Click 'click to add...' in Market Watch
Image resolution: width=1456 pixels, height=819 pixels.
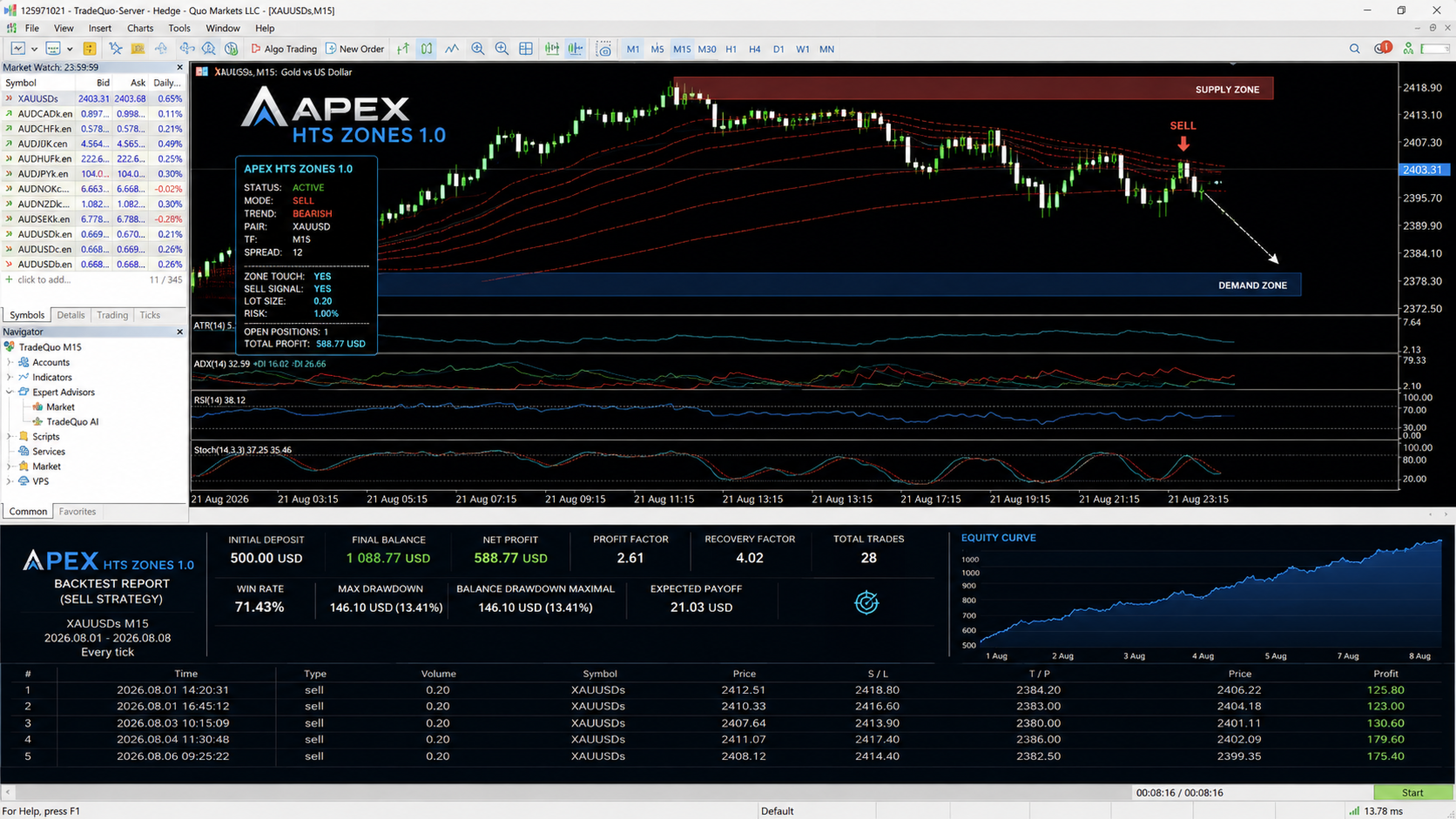(44, 279)
